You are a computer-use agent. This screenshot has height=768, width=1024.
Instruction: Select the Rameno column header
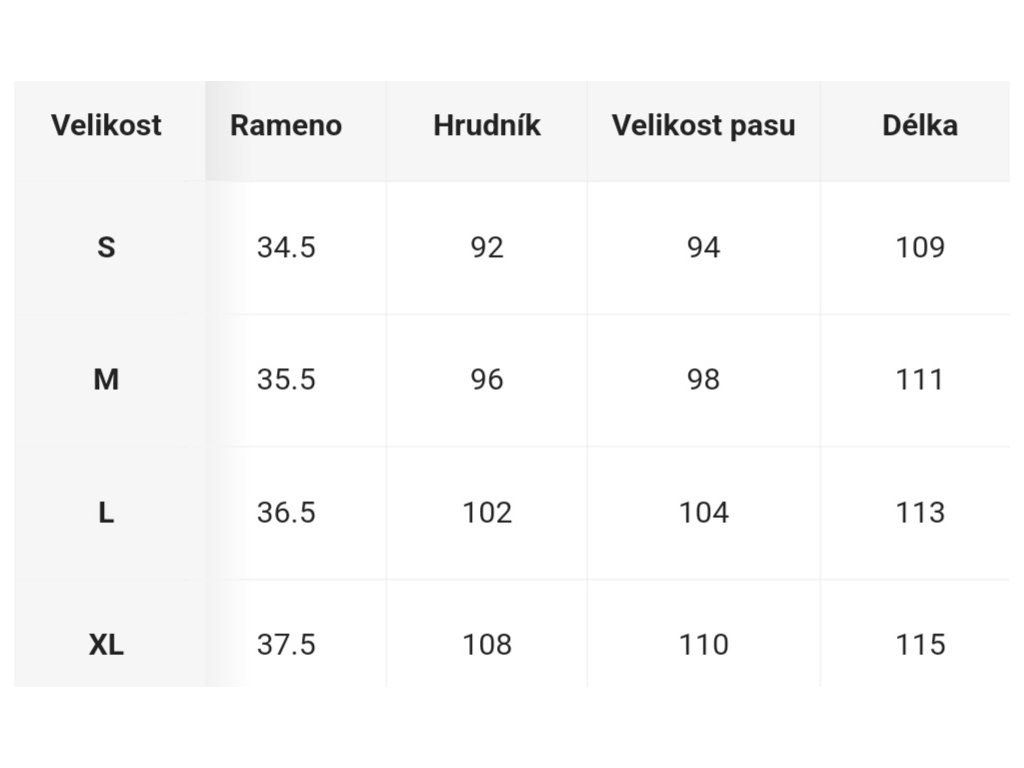286,125
